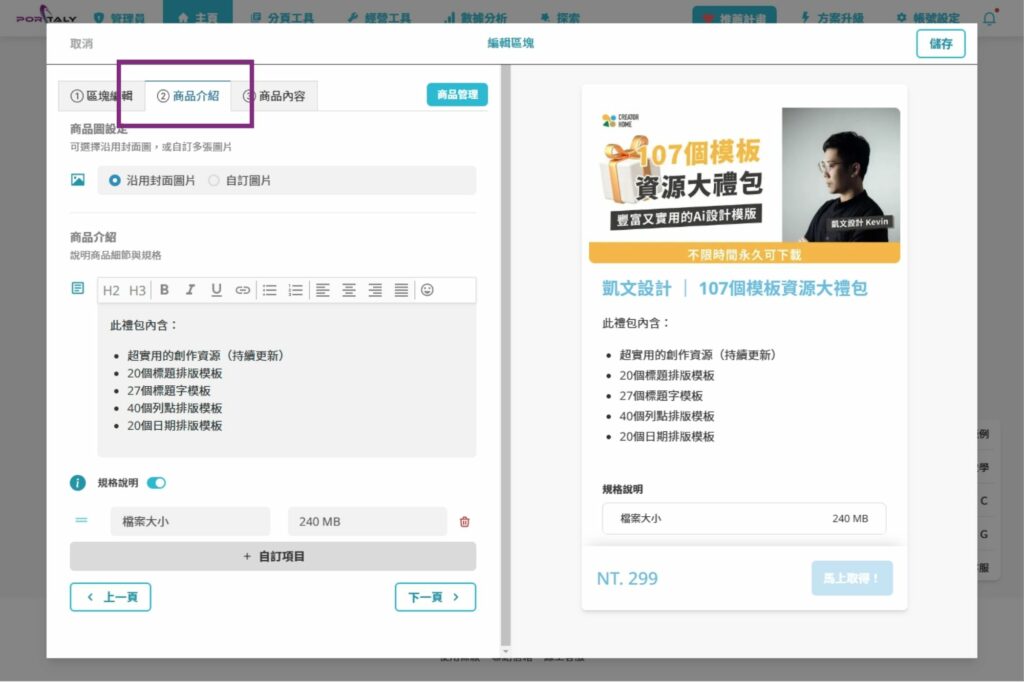Click editor line 20個日期排版模板

tap(174, 426)
